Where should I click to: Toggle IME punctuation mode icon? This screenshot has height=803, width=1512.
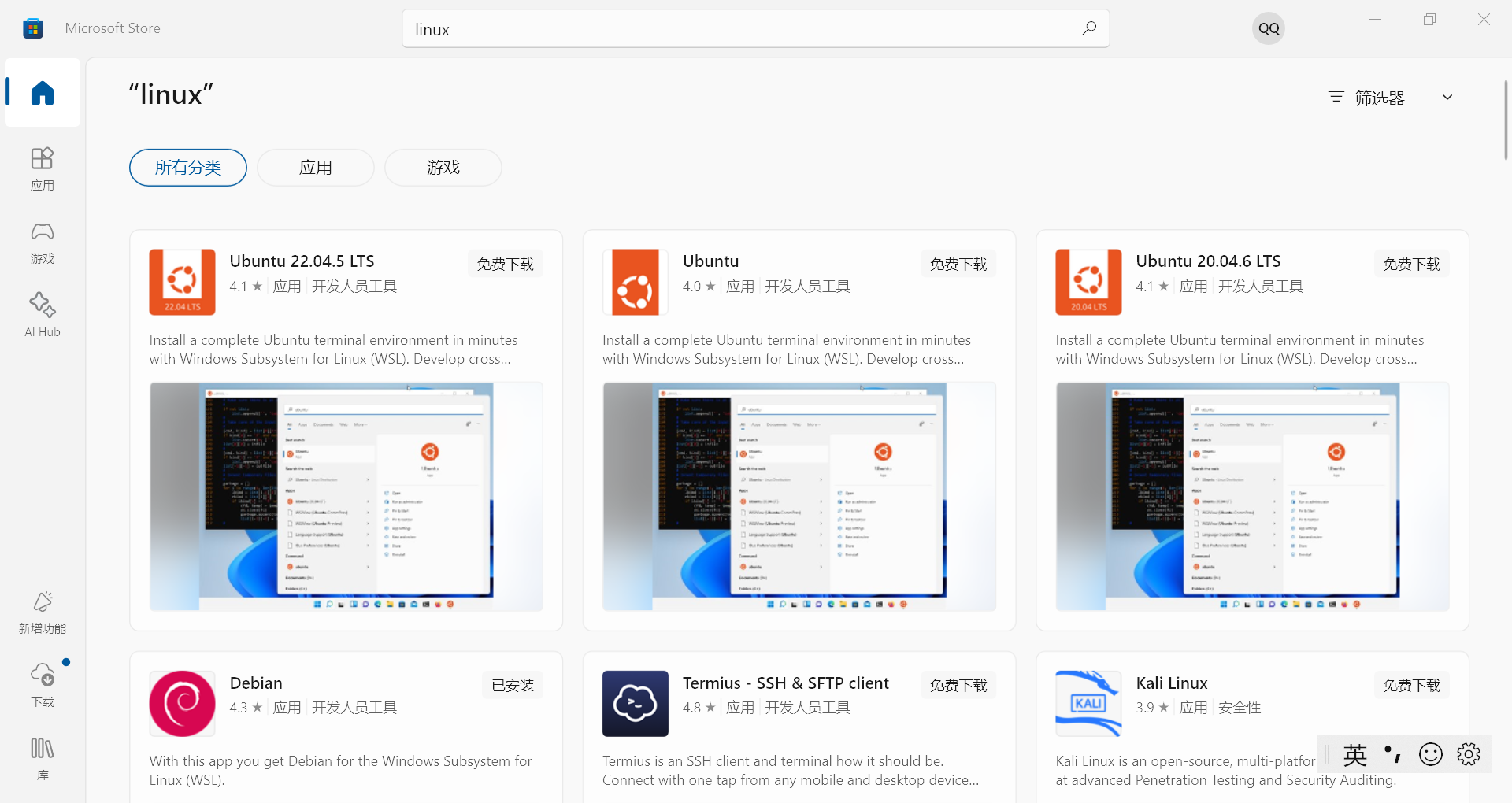coord(1392,755)
